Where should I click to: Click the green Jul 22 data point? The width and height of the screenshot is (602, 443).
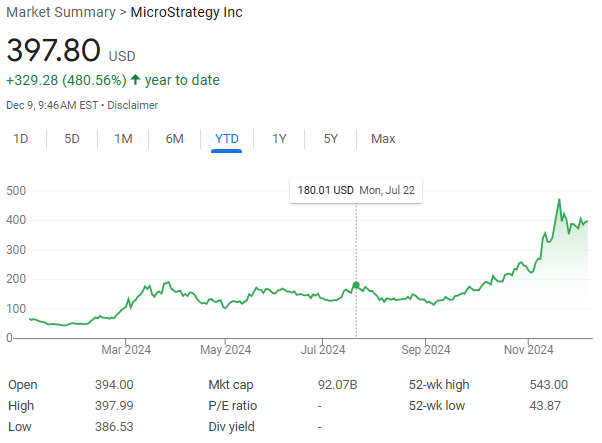tap(356, 285)
